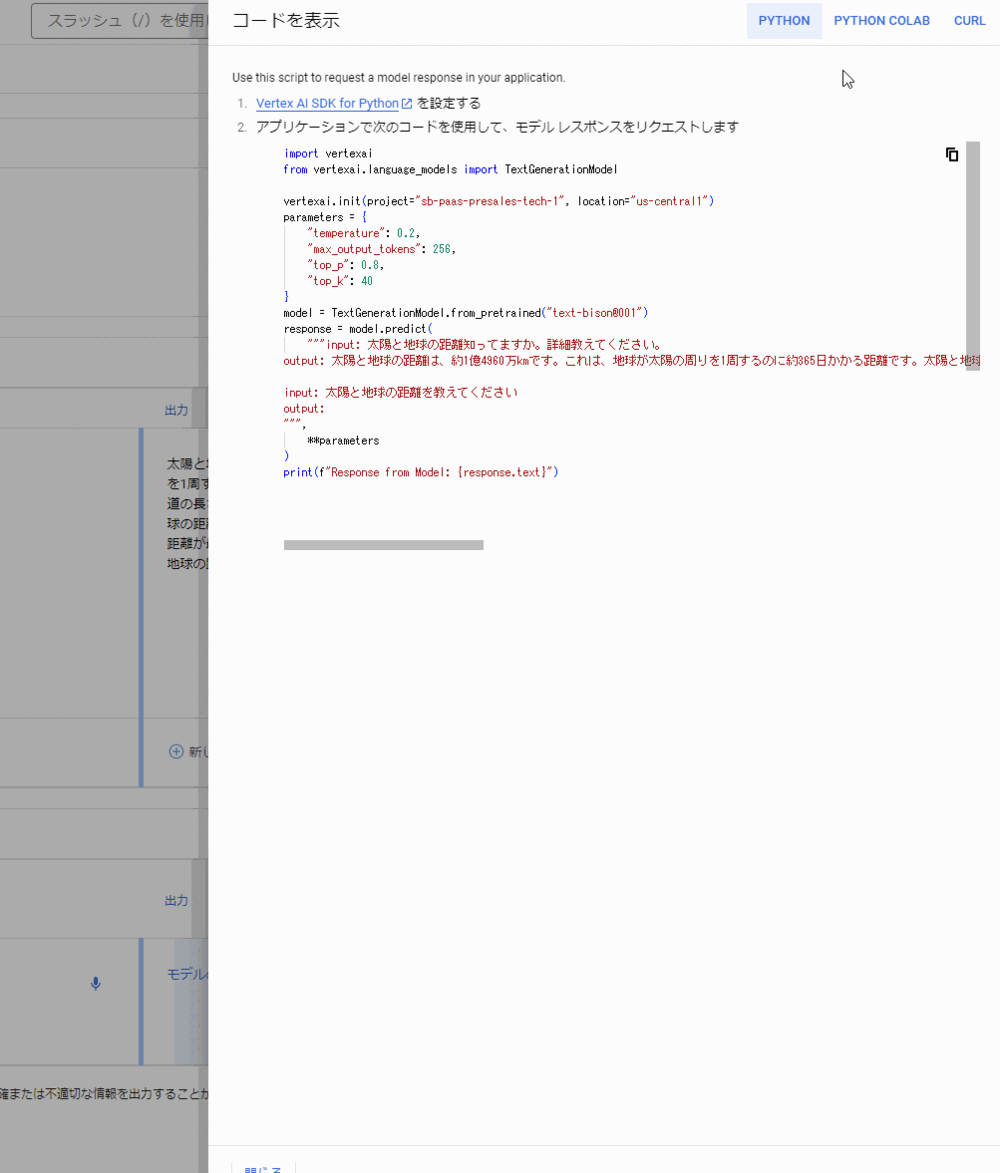1000x1173 pixels.
Task: Click the 閉じる button to close the dialog
Action: pyautogui.click(x=262, y=1168)
